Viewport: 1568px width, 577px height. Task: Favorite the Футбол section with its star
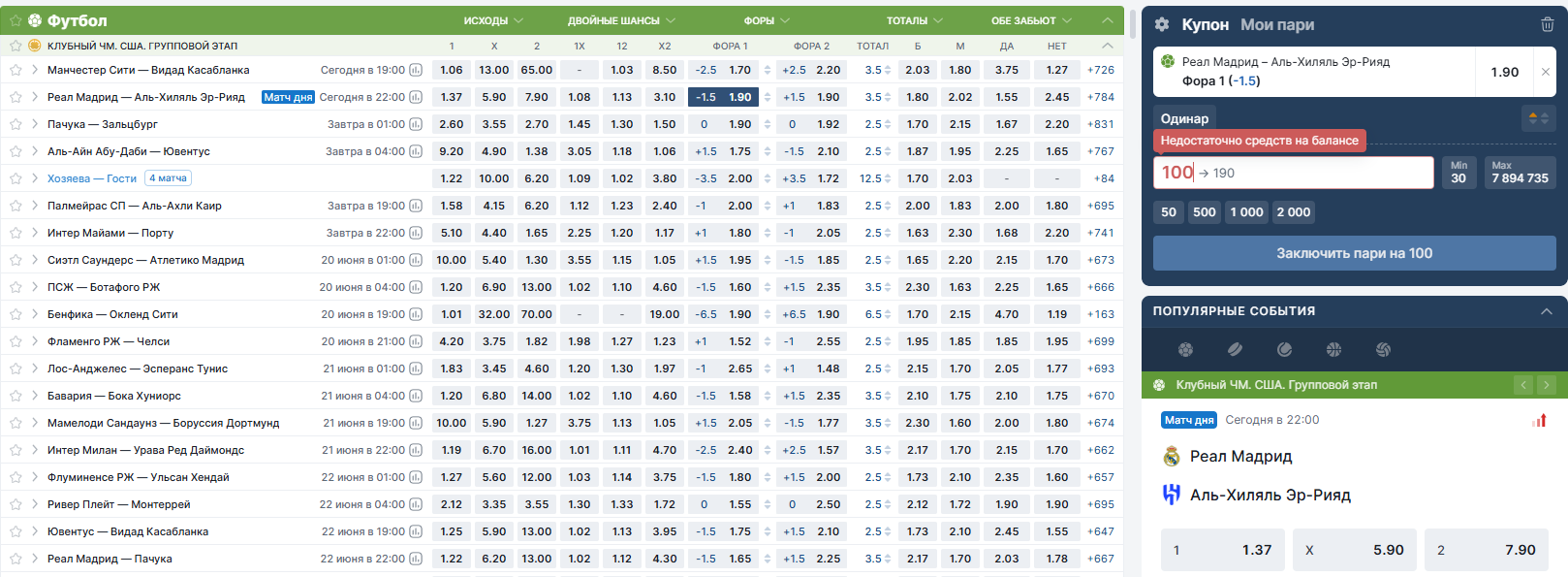click(16, 20)
